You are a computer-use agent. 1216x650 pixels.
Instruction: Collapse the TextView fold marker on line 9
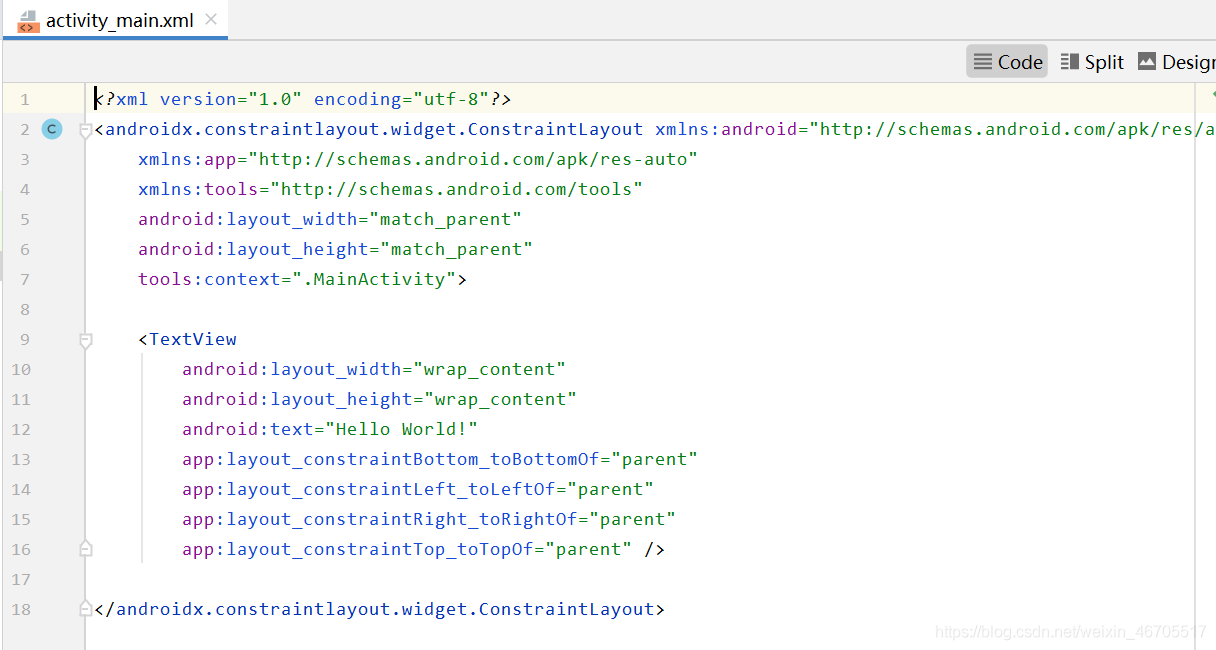click(85, 340)
